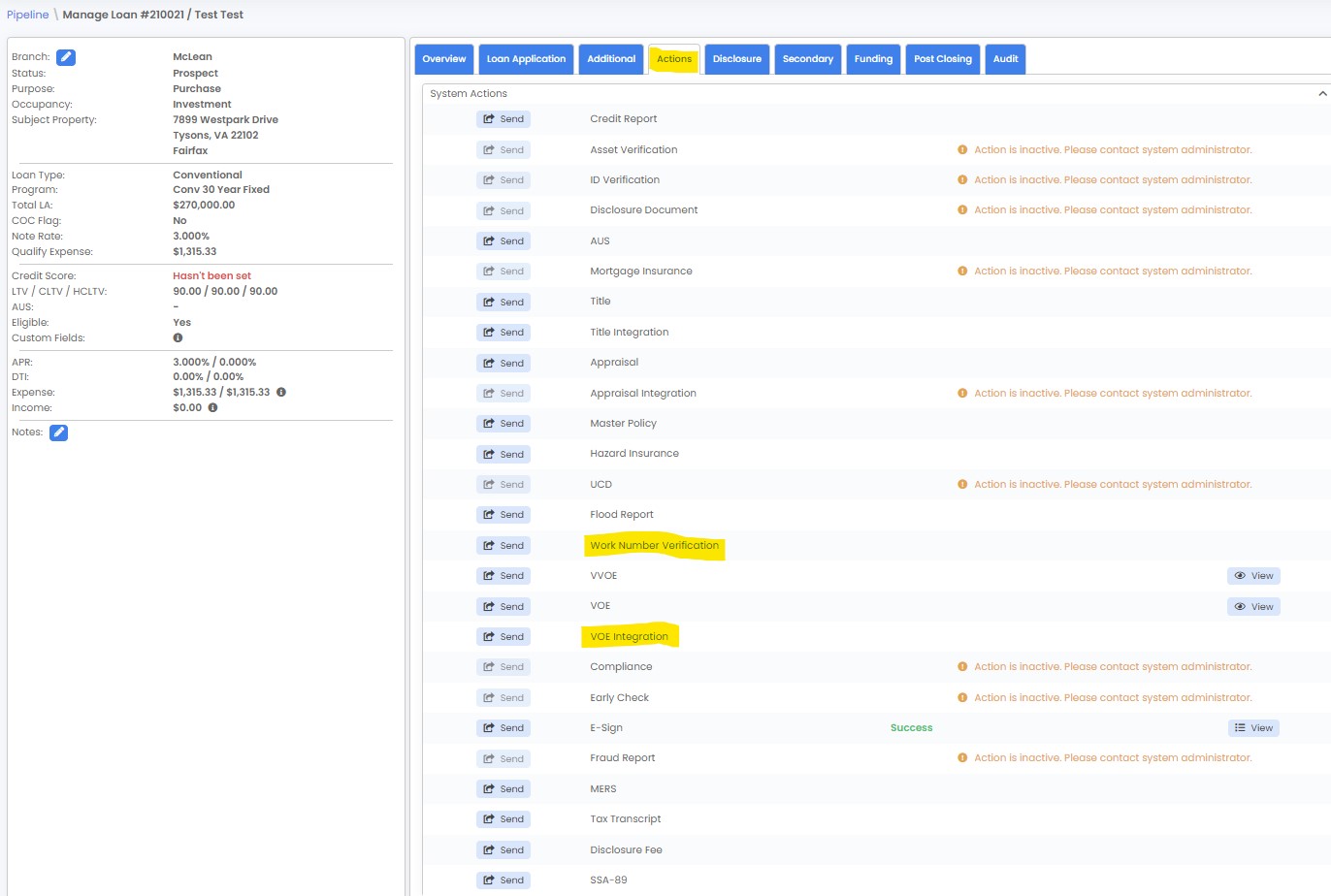Image resolution: width=1331 pixels, height=896 pixels.
Task: Send the AUS action
Action: coord(503,241)
